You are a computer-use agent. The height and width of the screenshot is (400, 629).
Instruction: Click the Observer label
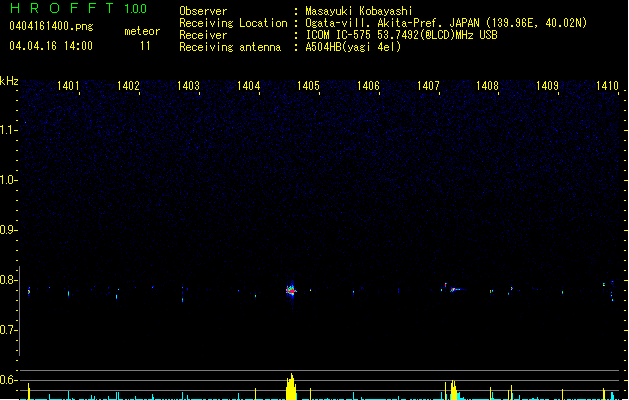coord(203,11)
